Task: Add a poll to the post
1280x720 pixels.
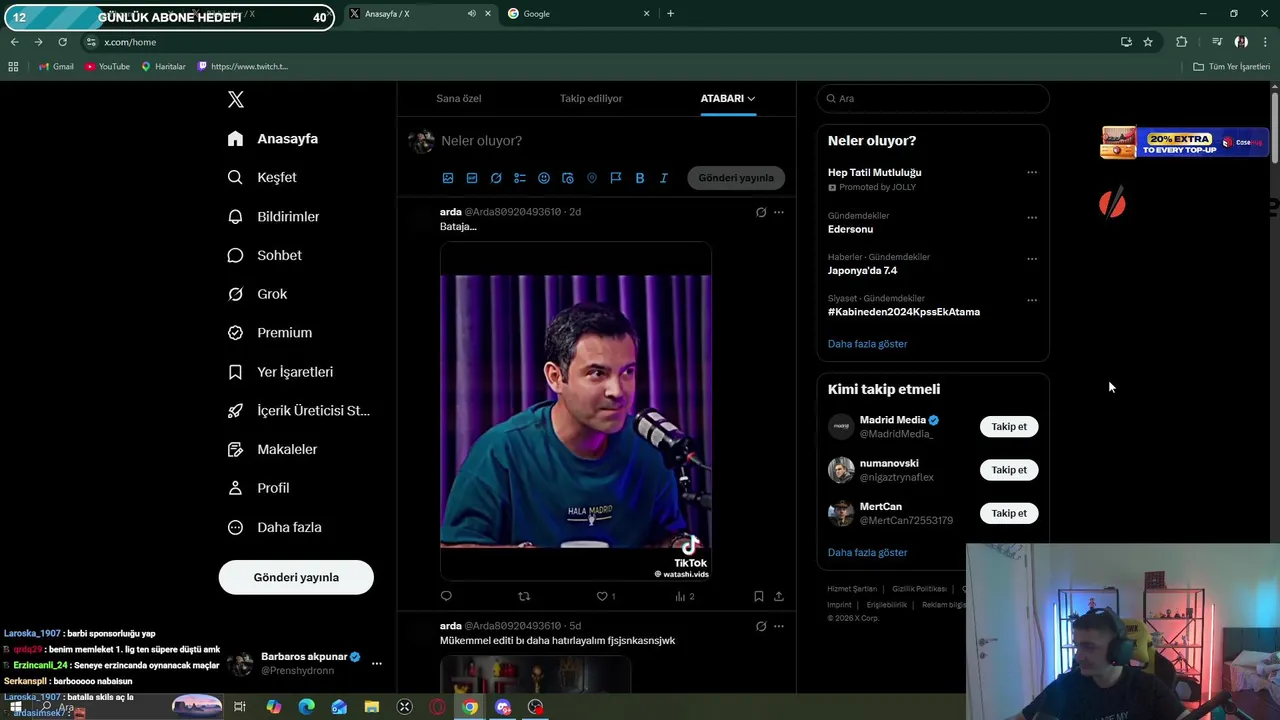Action: (x=520, y=178)
